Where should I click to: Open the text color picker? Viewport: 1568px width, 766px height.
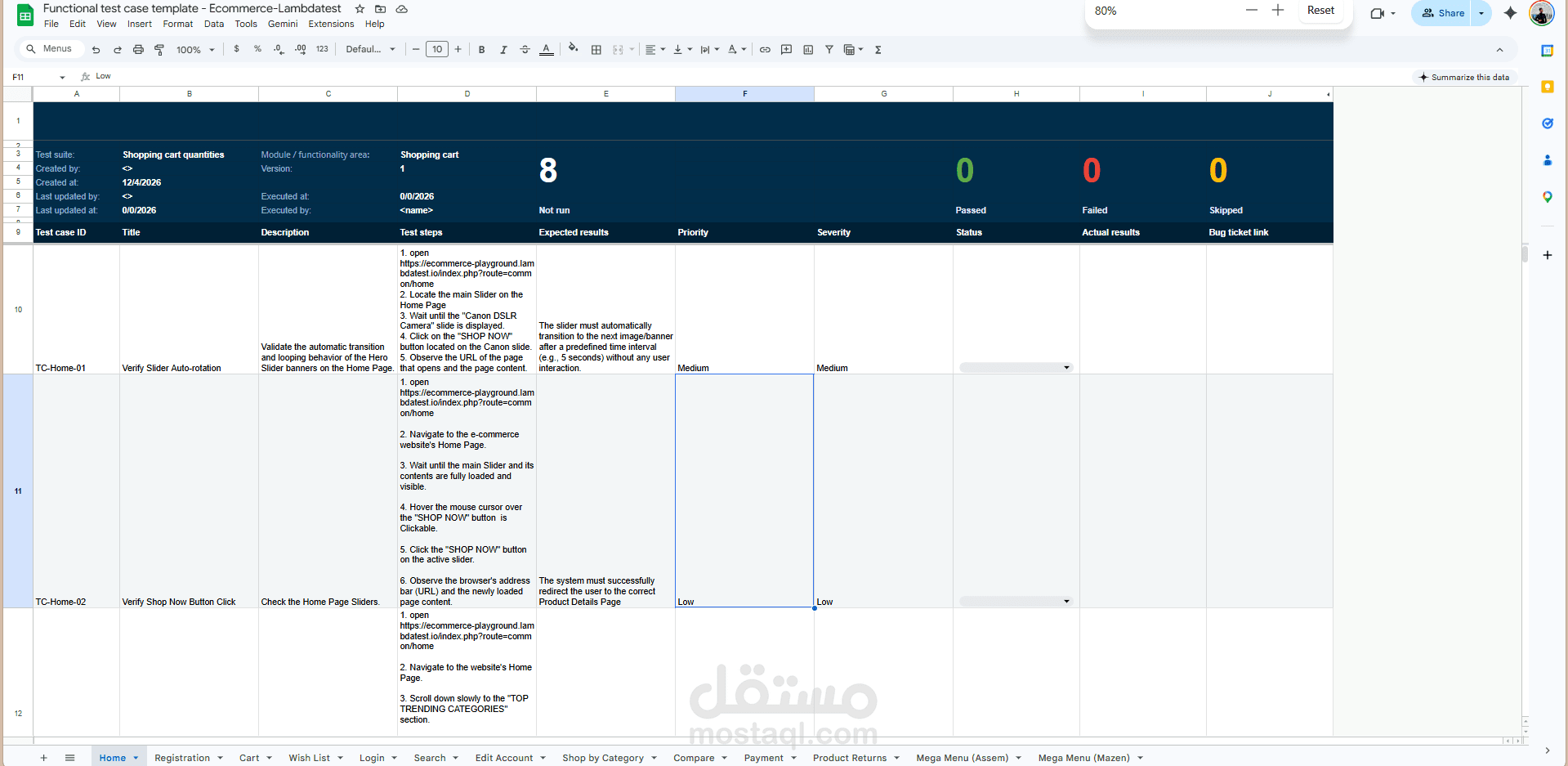pos(547,50)
